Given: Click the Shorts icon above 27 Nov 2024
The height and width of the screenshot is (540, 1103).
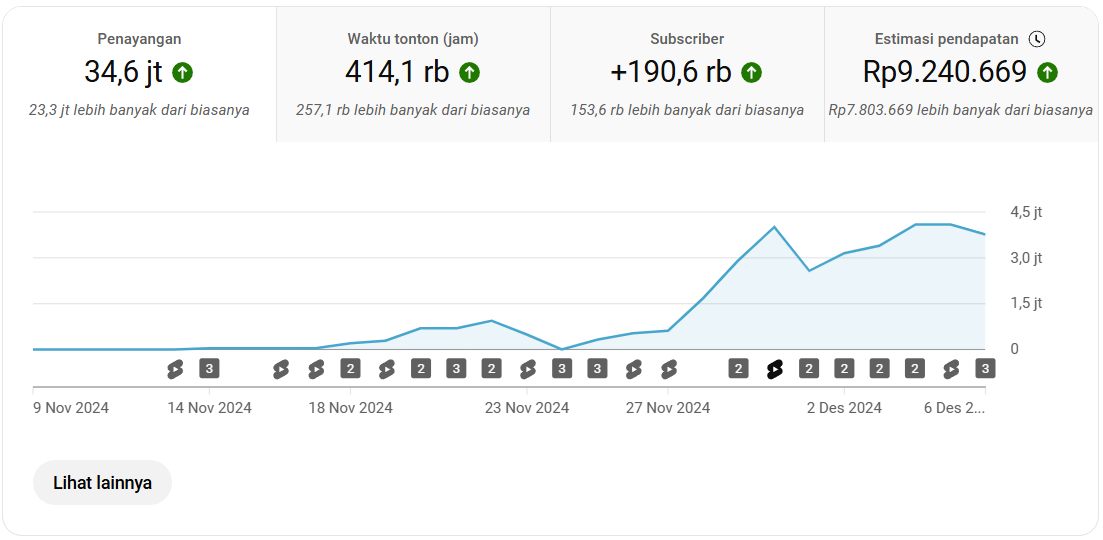Looking at the screenshot, I should tap(668, 369).
